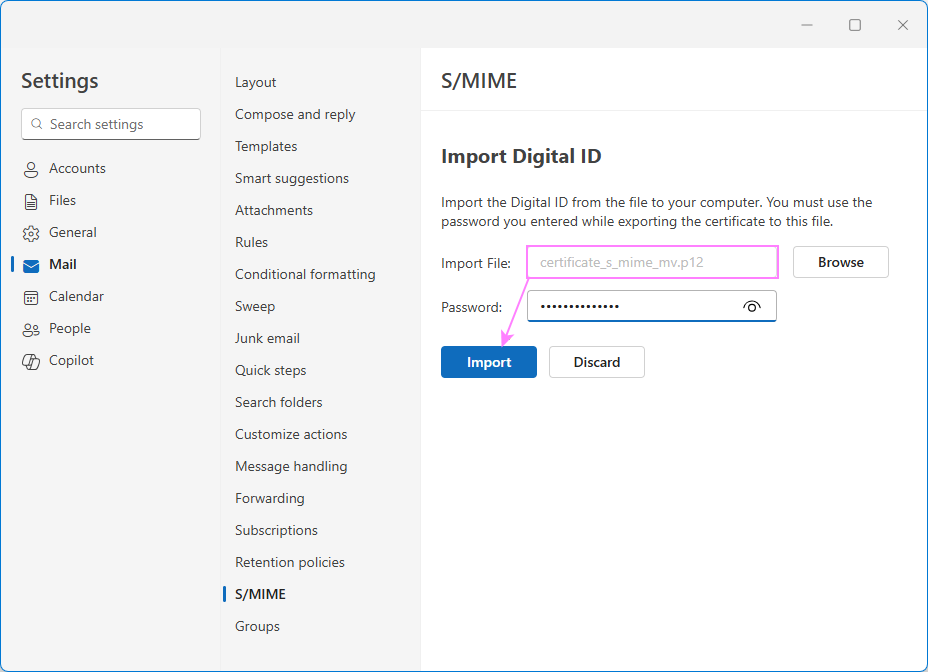Toggle password visibility with the eye icon
The width and height of the screenshot is (928, 672).
point(752,306)
